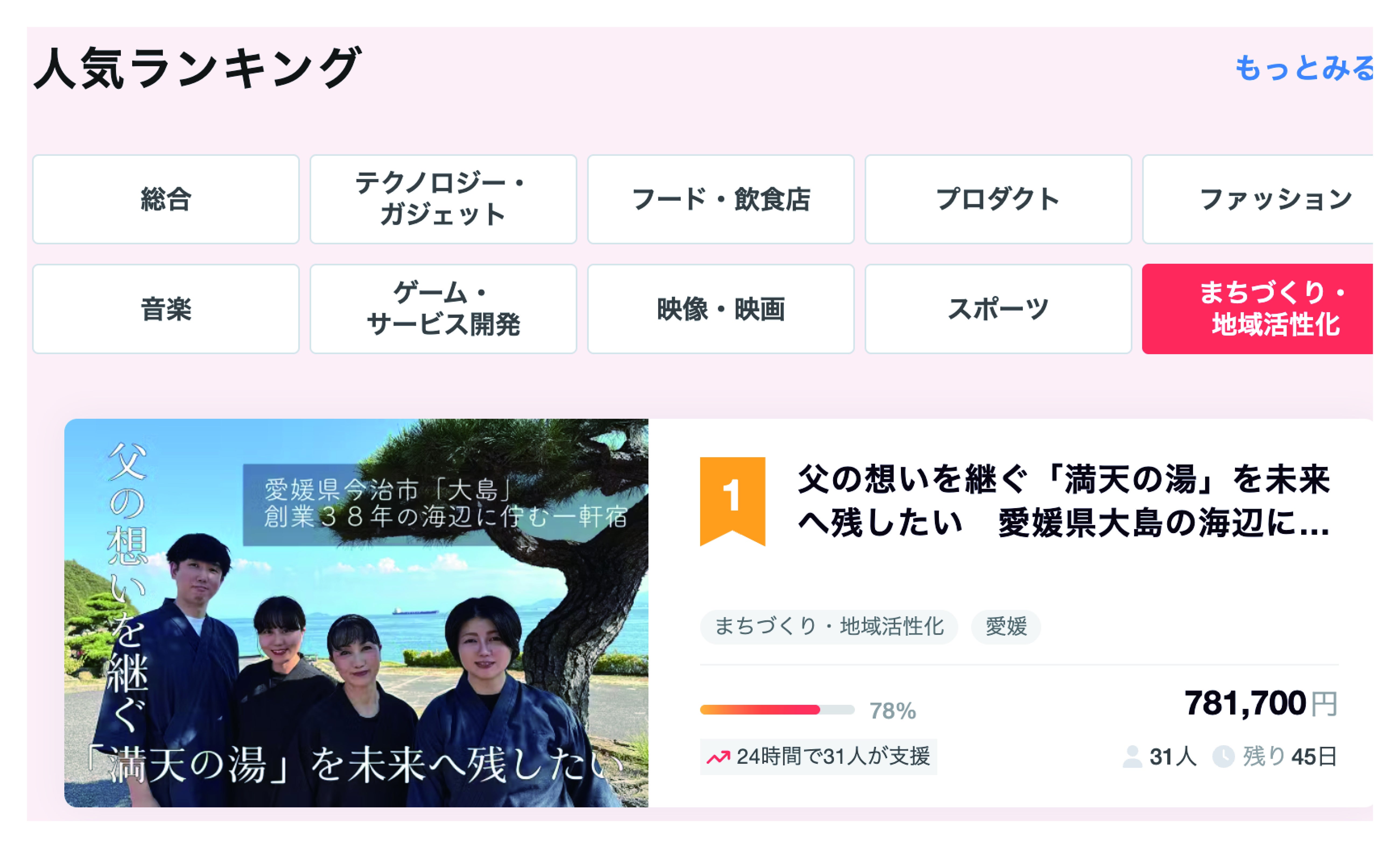Viewport: 1400px width, 848px height.
Task: Open ゲーム・サービス開発 category
Action: (443, 309)
